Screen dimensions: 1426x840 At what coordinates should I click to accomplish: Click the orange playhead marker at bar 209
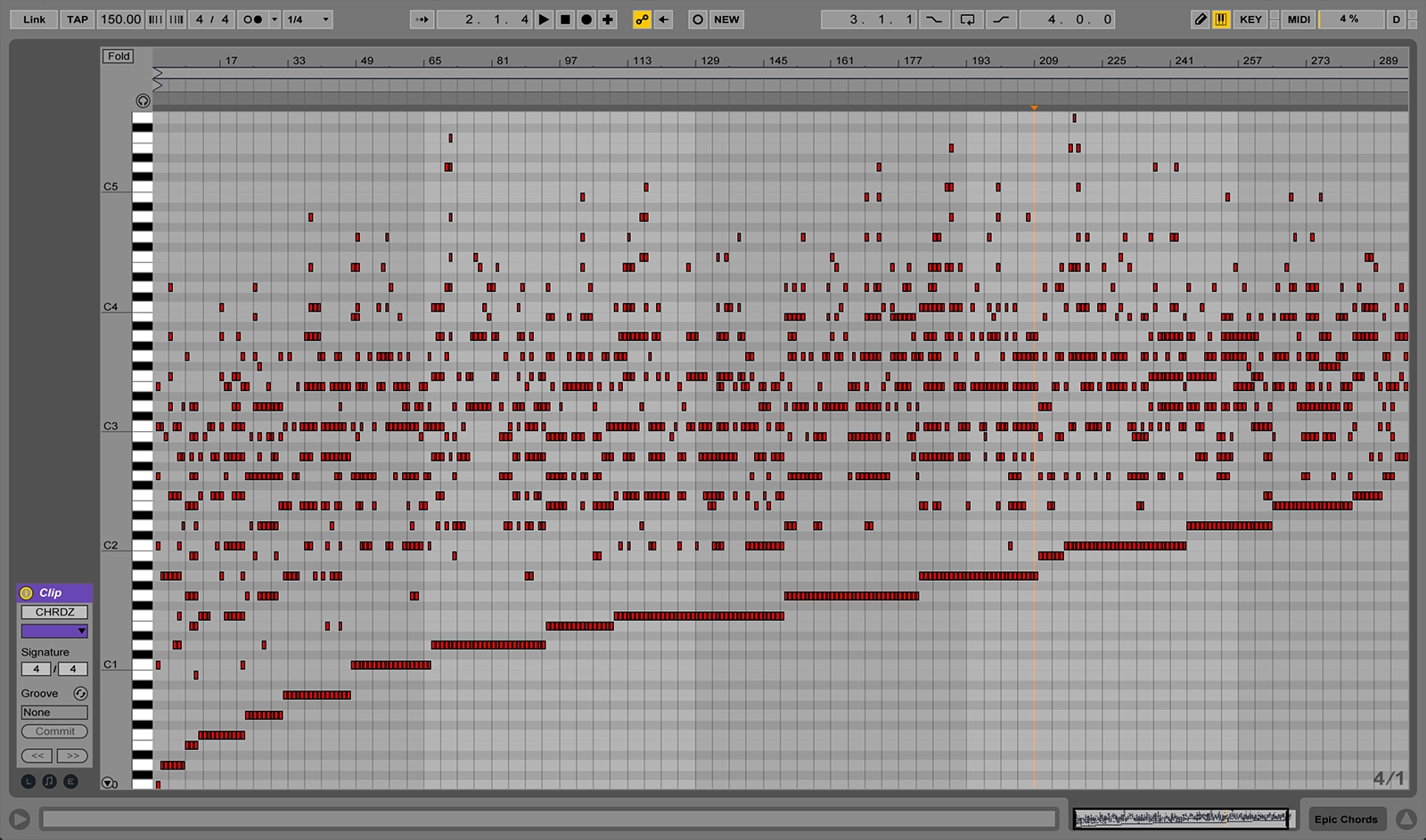point(1035,108)
